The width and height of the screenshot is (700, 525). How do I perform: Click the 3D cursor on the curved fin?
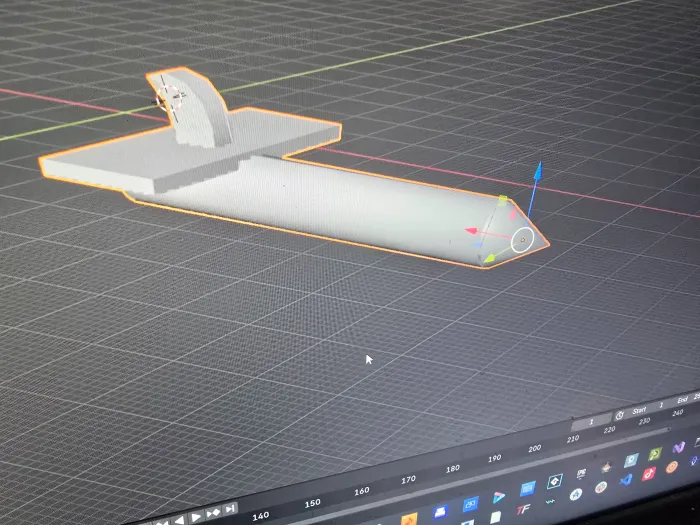click(169, 99)
